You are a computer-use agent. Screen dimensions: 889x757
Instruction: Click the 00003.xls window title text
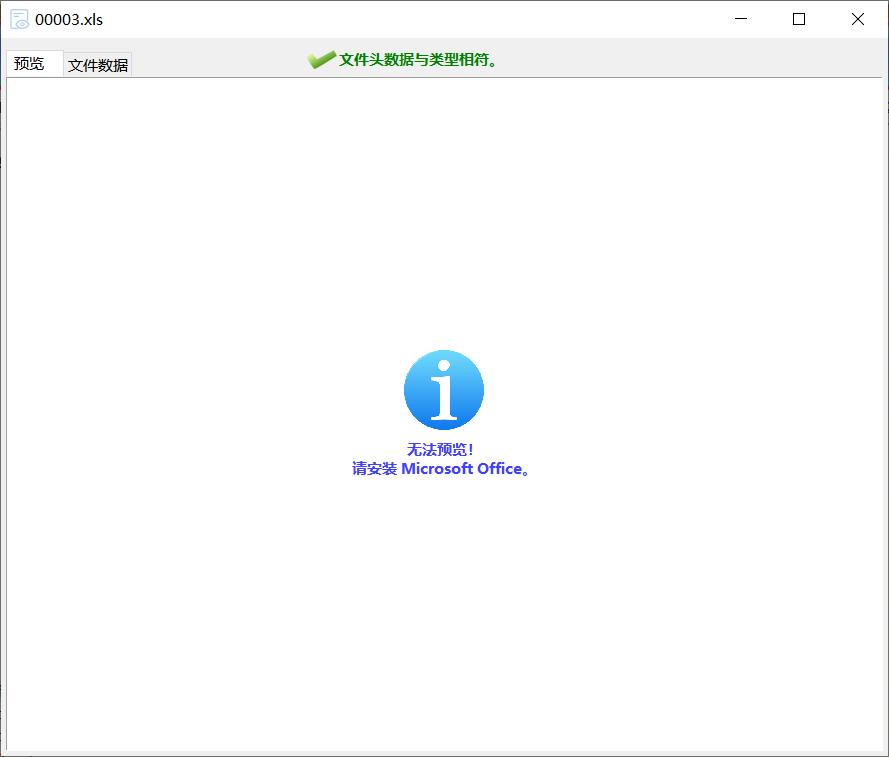pos(69,19)
